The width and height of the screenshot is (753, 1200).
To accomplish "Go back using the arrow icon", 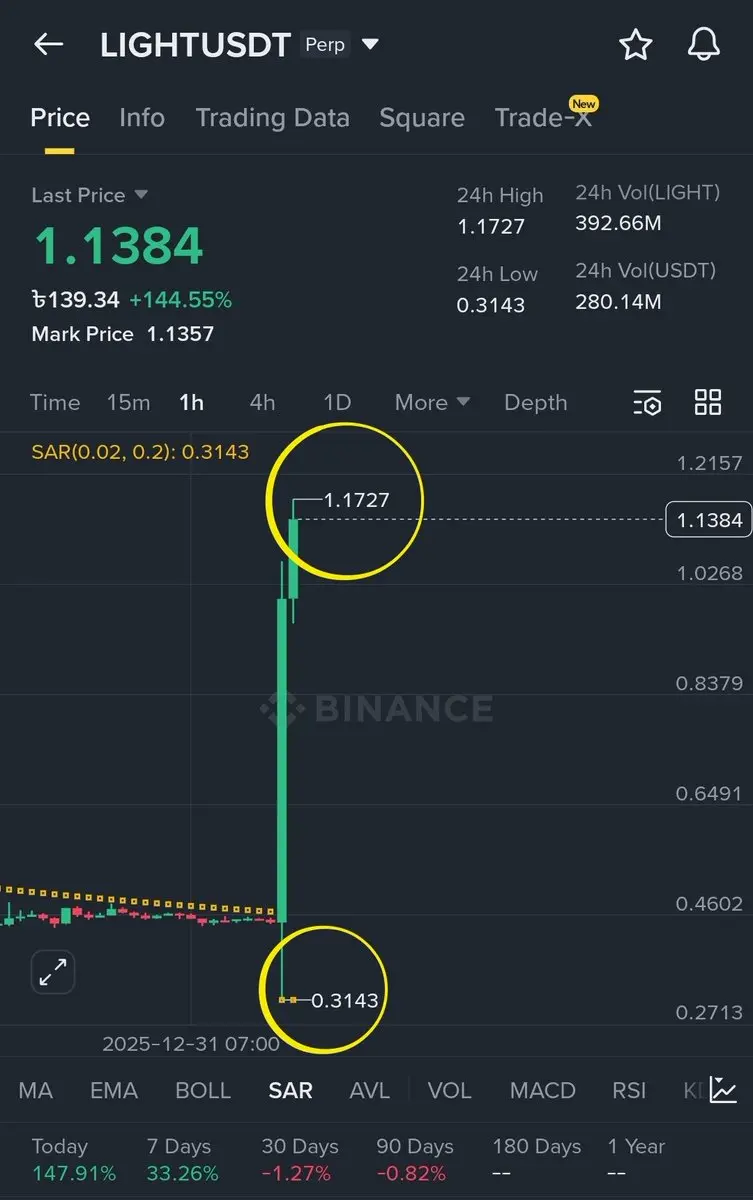I will tap(48, 44).
